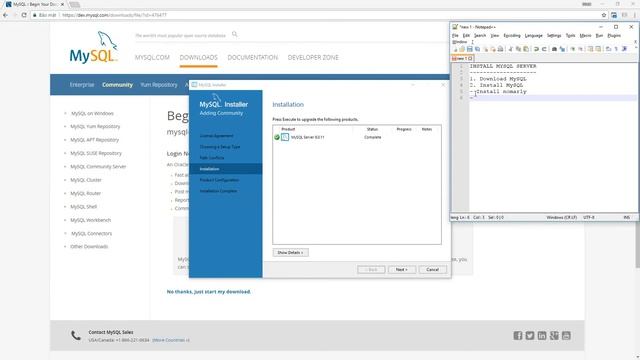
Task: Click Zoom Out icon in Notepad++ toolbar
Action: 580,49
